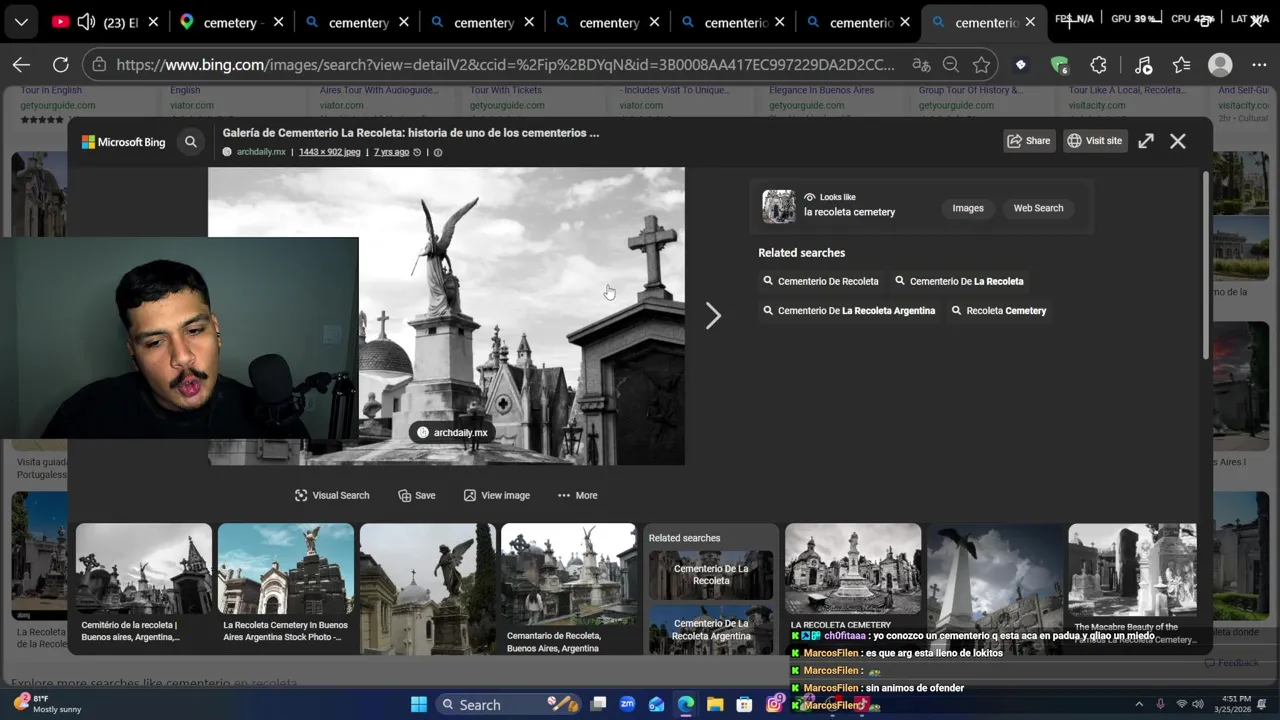Click the address bar URL field
1280x720 pixels.
(x=505, y=65)
